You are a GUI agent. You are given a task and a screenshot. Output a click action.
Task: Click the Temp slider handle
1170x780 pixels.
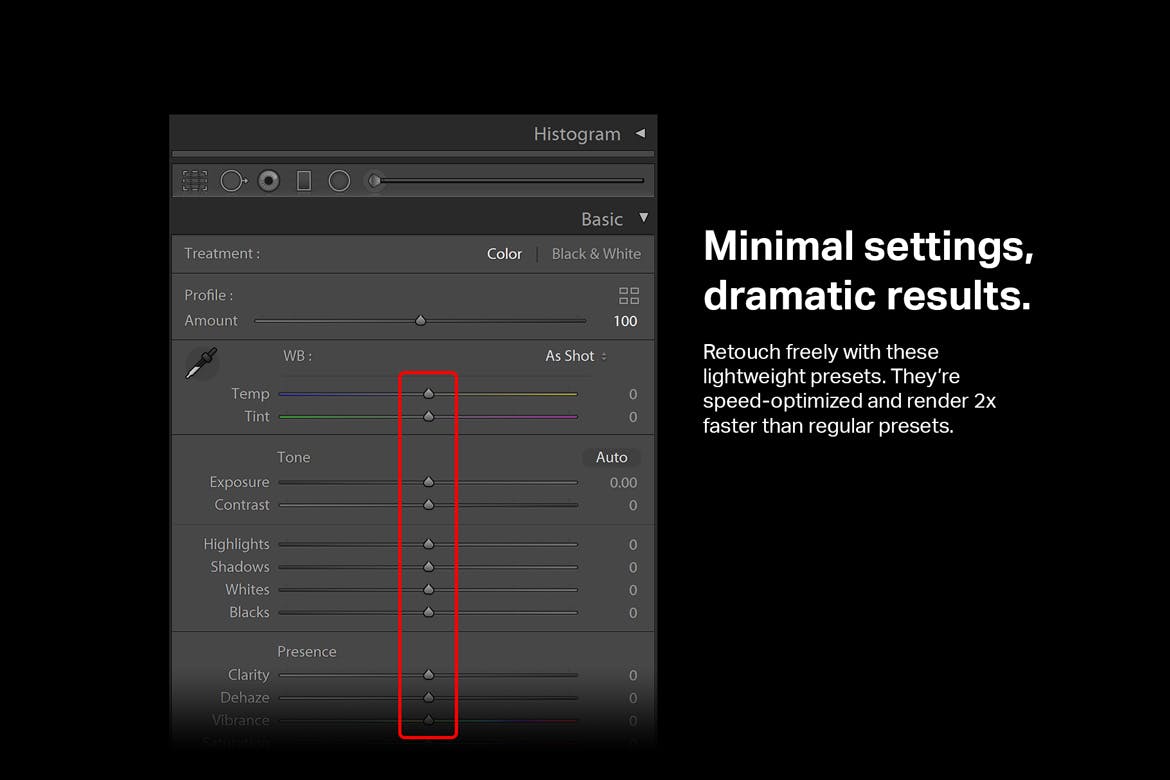pos(428,394)
